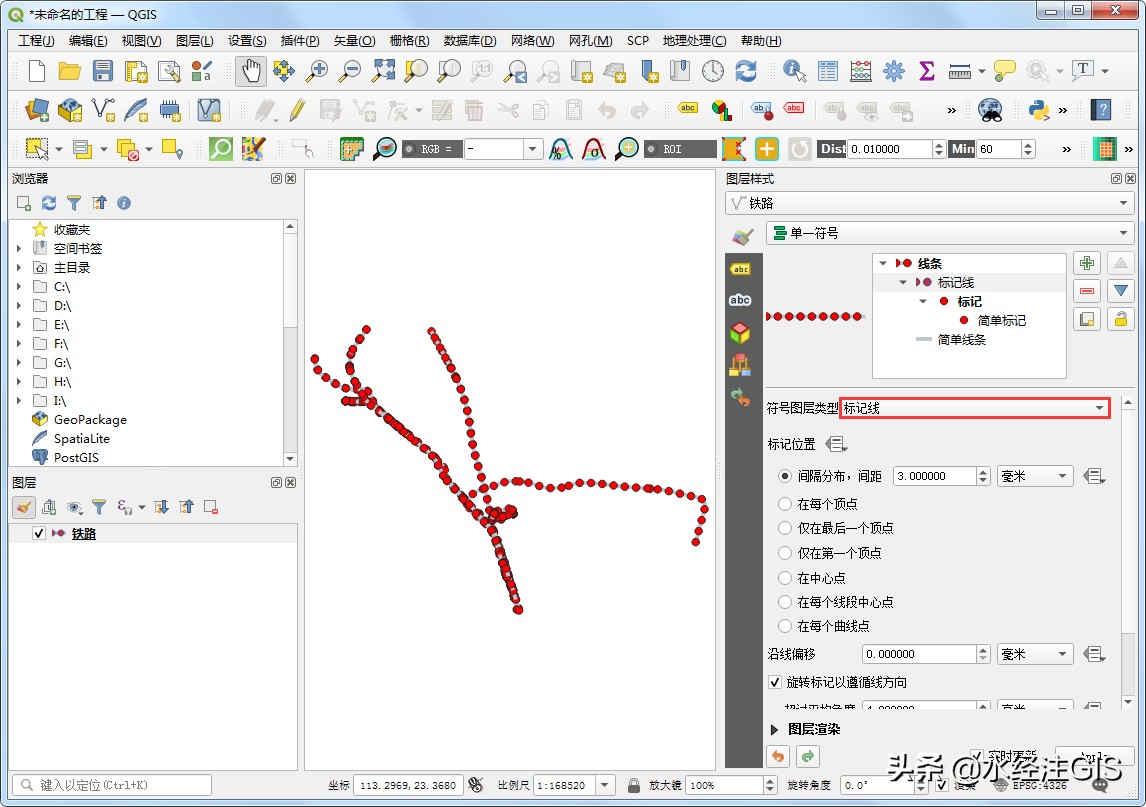1146x807 pixels.
Task: Open GeoPackage in browser tree
Action: (x=89, y=420)
